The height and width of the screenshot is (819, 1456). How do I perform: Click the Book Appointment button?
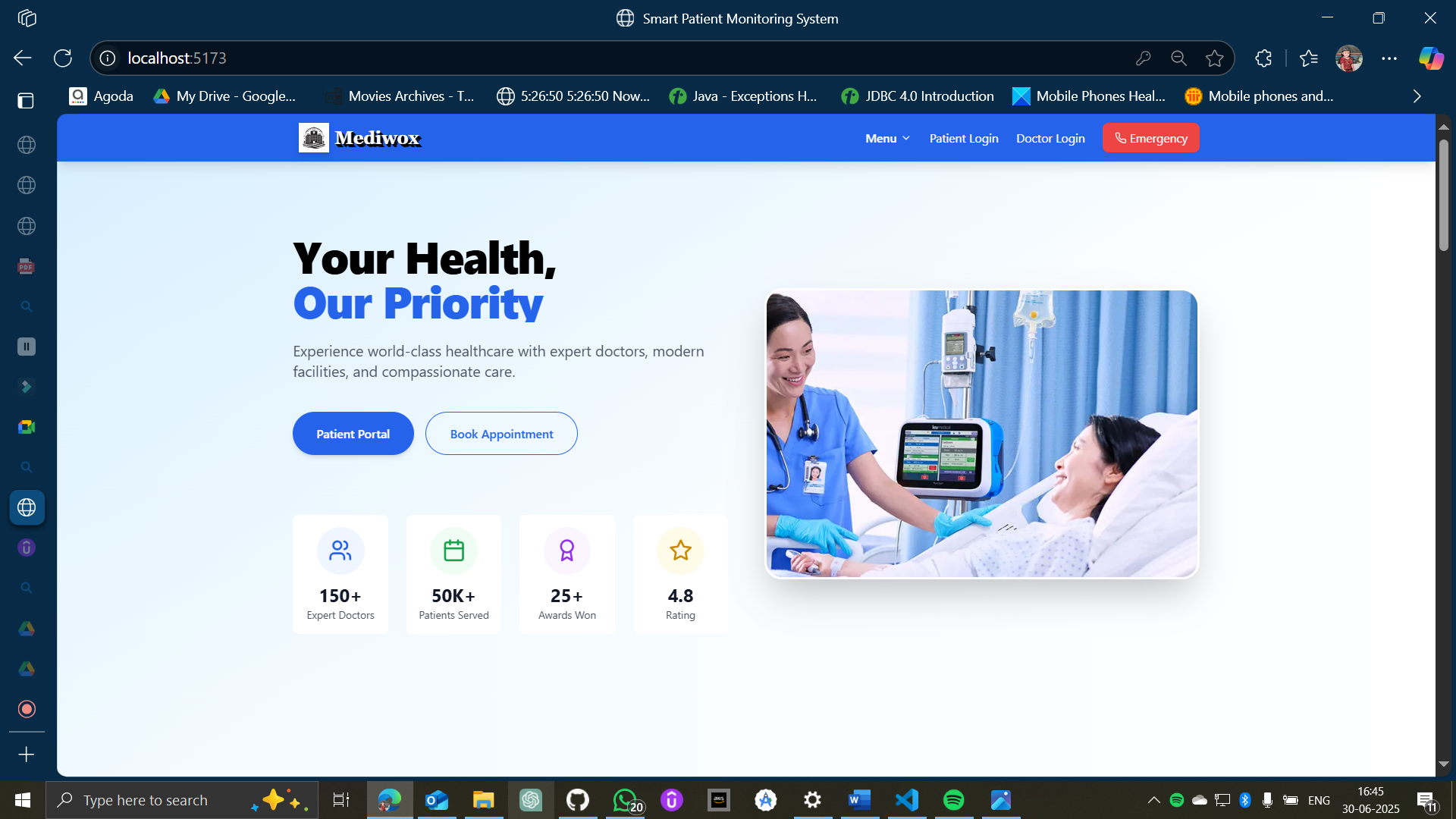coord(501,434)
